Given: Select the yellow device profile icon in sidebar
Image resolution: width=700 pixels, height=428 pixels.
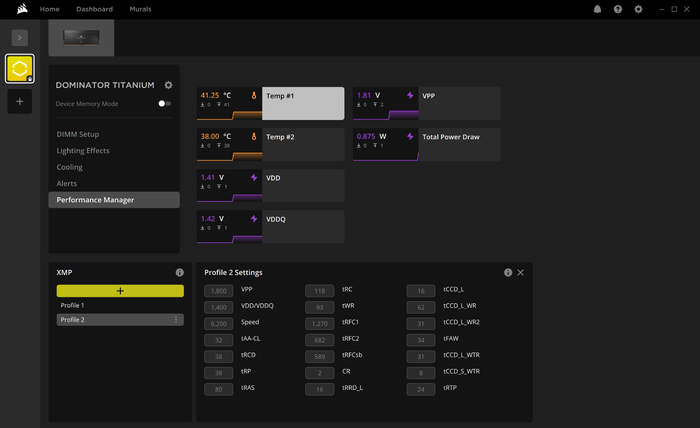Looking at the screenshot, I should 20,69.
